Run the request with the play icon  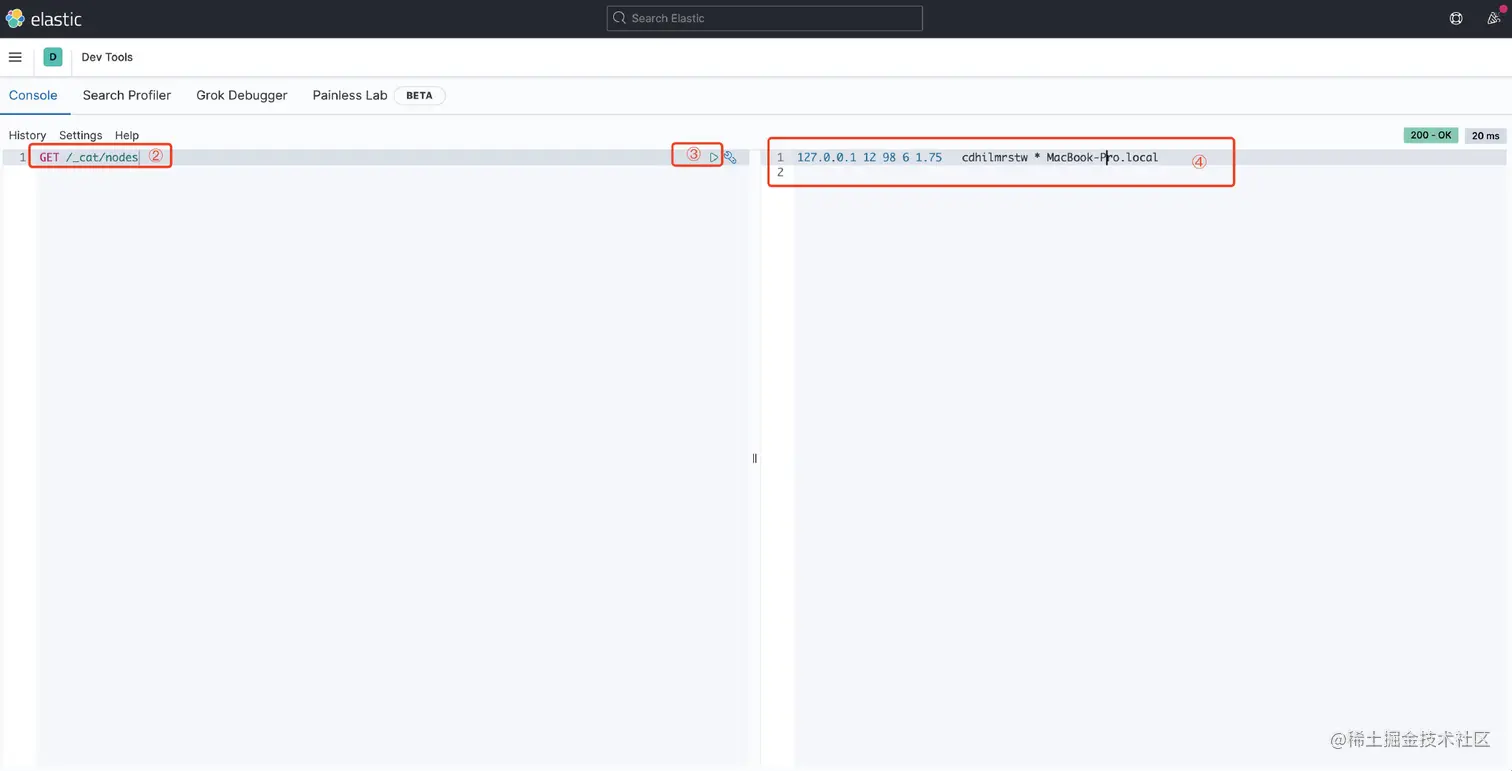pyautogui.click(x=714, y=157)
